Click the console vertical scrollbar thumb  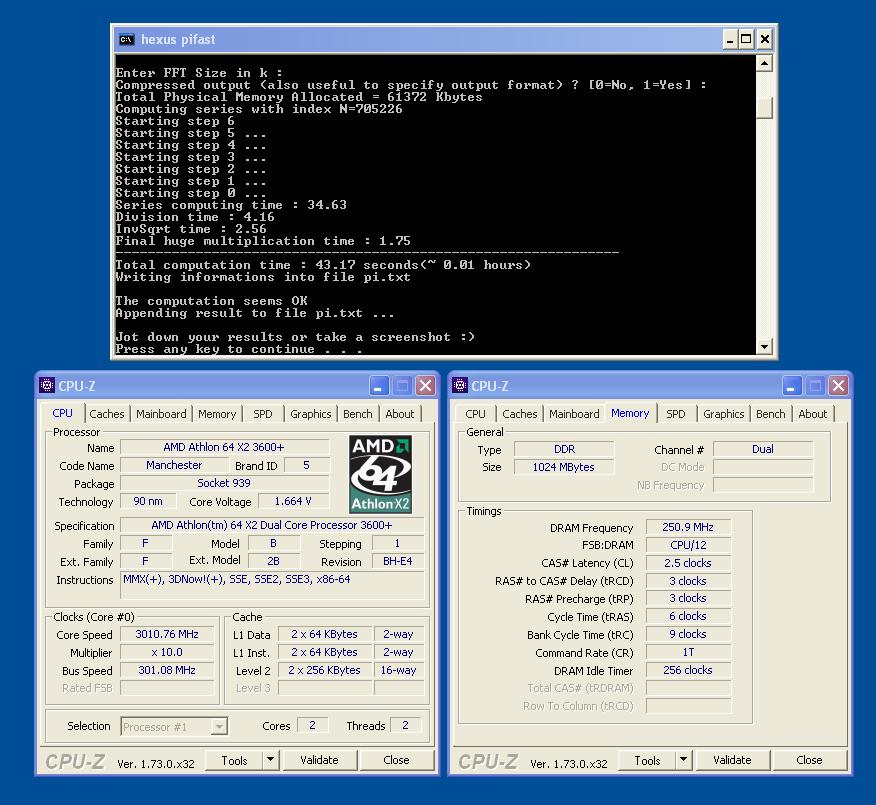point(764,107)
